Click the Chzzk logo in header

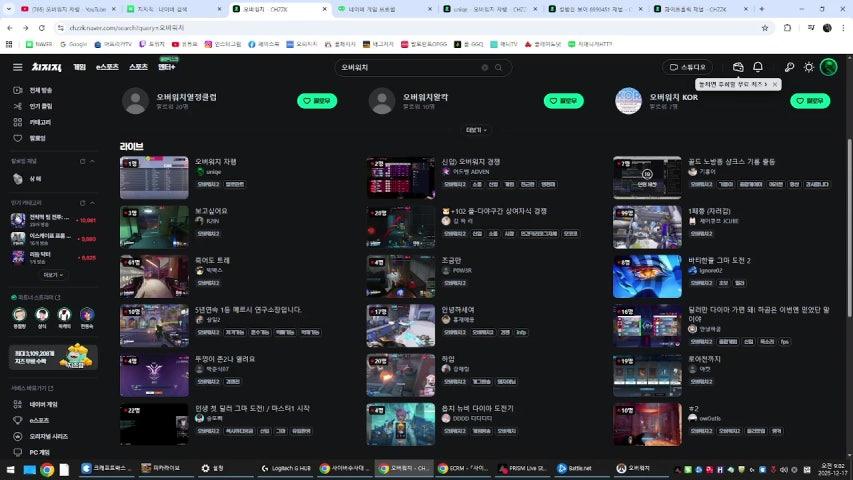(47, 67)
